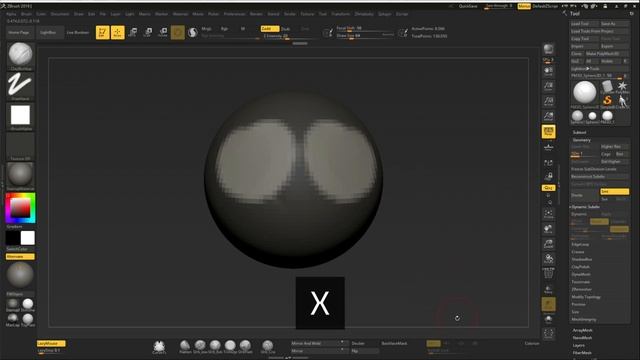
Task: Select the Cylinder3D tool icon
Action: tap(607, 86)
